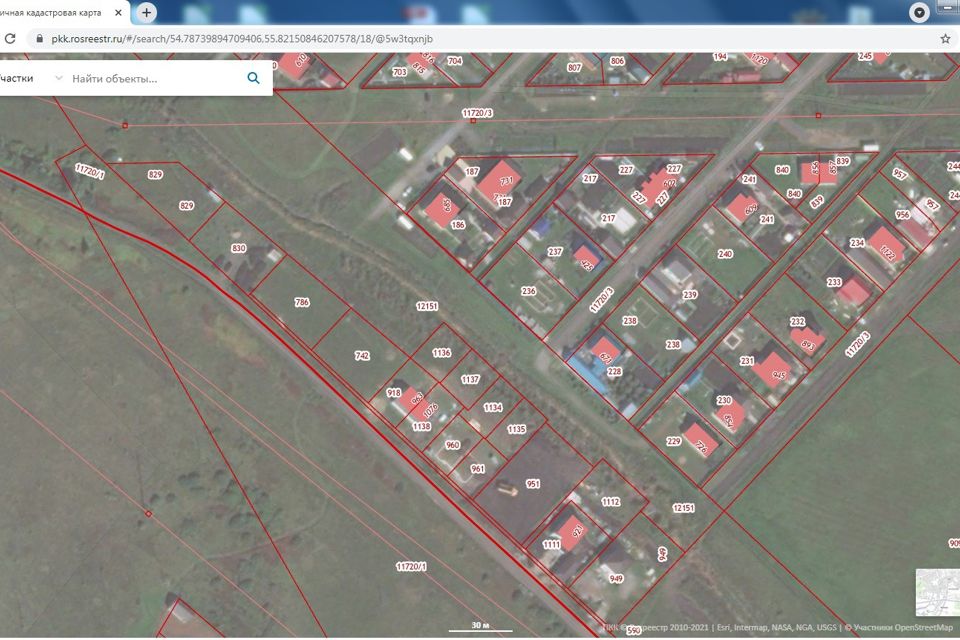This screenshot has width=960, height=640.
Task: Click parcel 240 on the map
Action: (x=725, y=255)
